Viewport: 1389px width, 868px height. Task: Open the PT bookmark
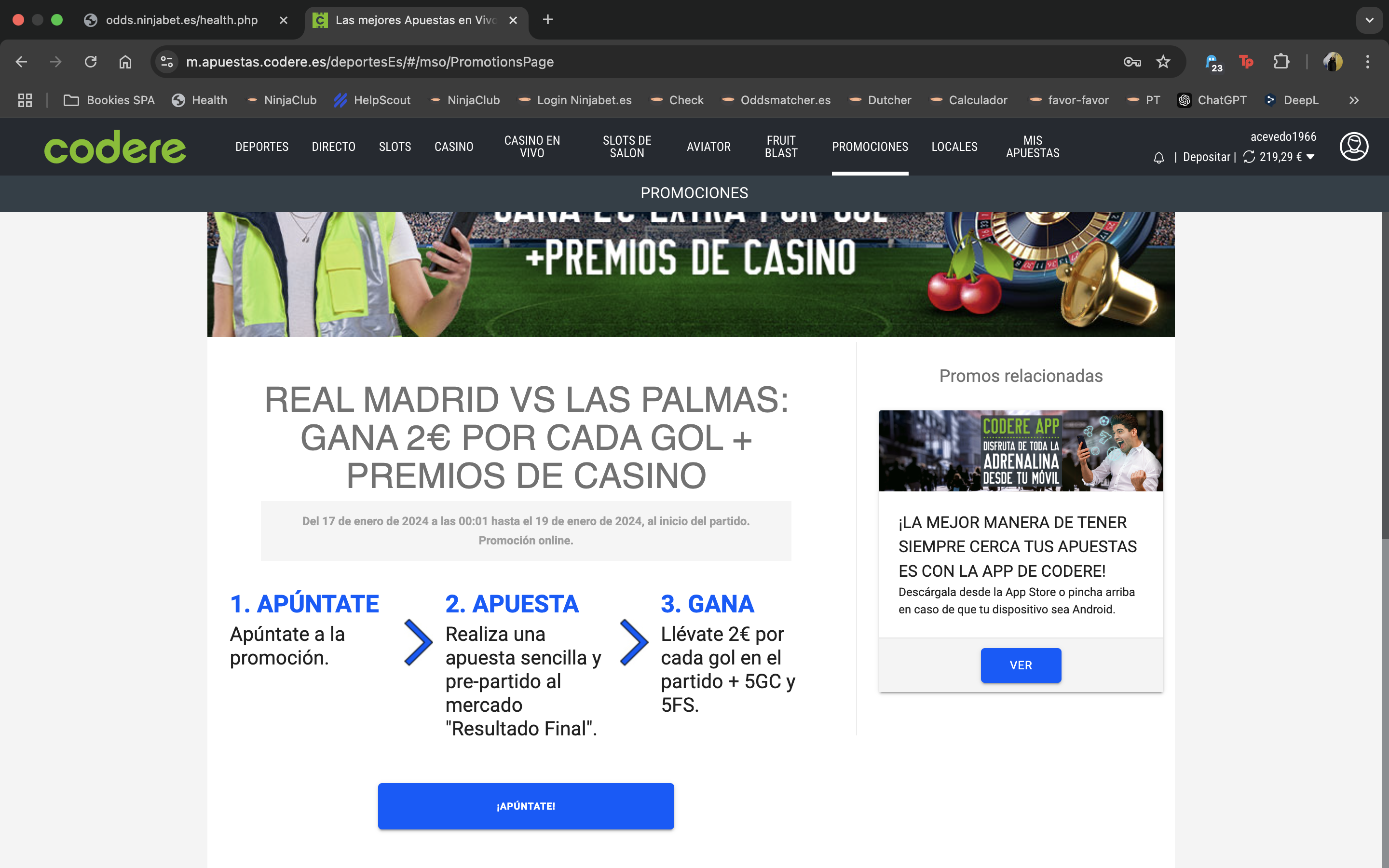(x=1144, y=100)
